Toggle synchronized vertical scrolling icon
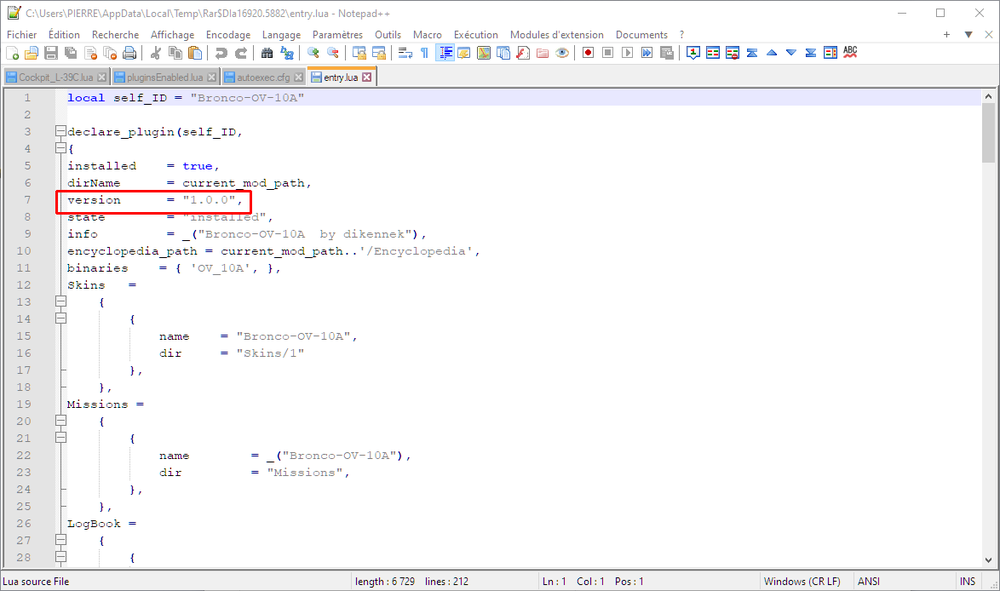The height and width of the screenshot is (591, 1000). click(359, 53)
